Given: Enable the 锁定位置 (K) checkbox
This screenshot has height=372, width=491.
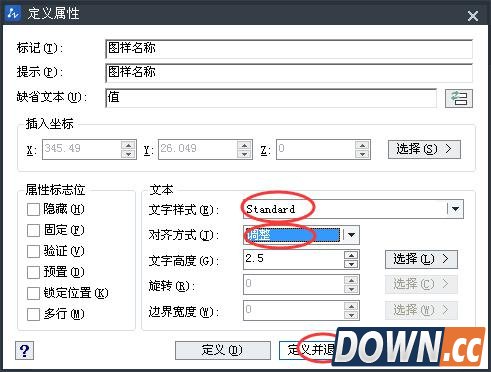Looking at the screenshot, I should point(33,293).
